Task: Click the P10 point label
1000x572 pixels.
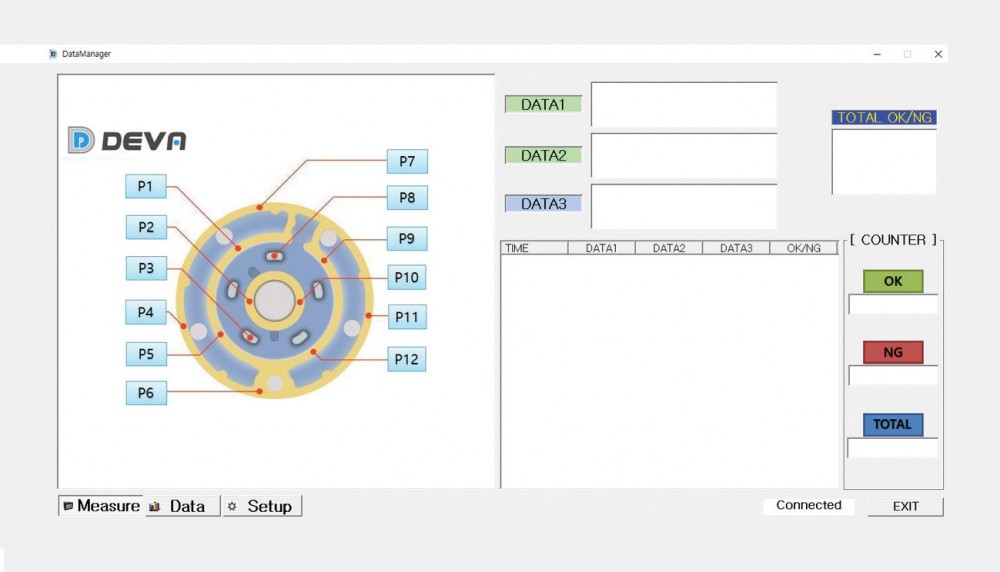Action: pyautogui.click(x=406, y=277)
